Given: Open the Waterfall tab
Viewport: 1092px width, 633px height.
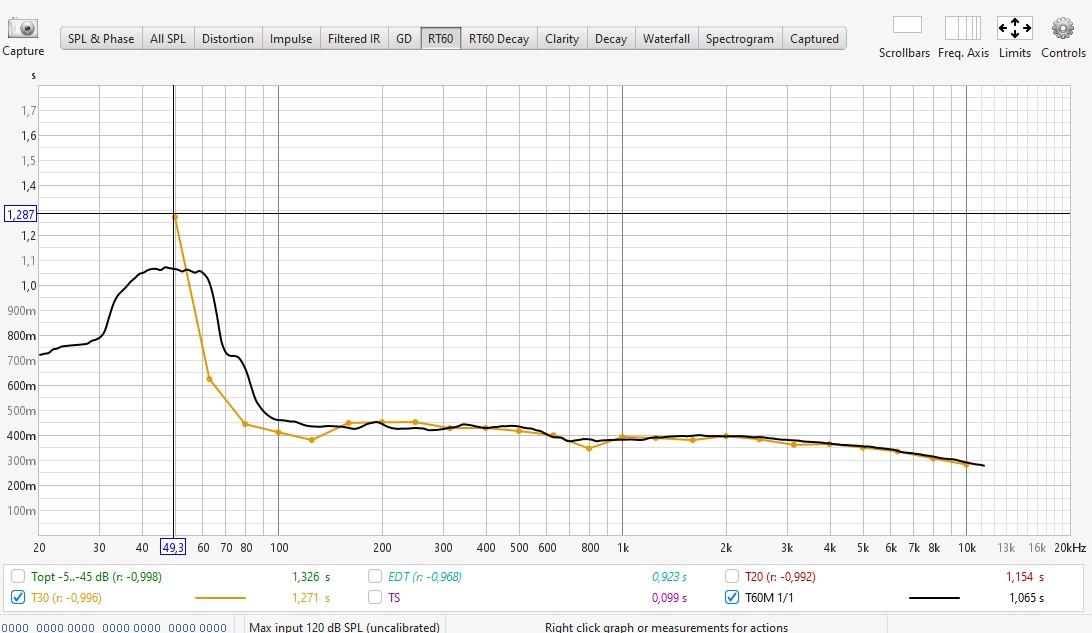Looking at the screenshot, I should (x=666, y=39).
